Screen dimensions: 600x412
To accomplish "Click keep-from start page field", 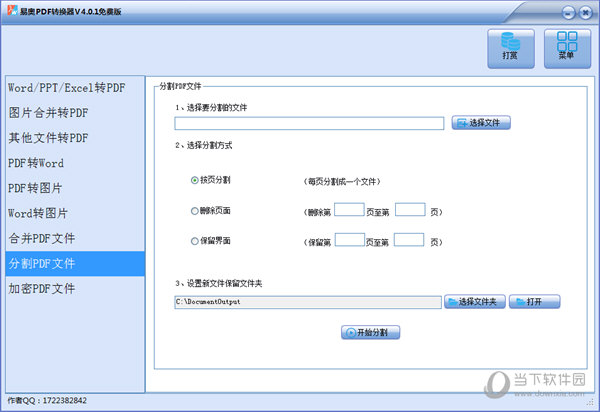I will coord(350,240).
